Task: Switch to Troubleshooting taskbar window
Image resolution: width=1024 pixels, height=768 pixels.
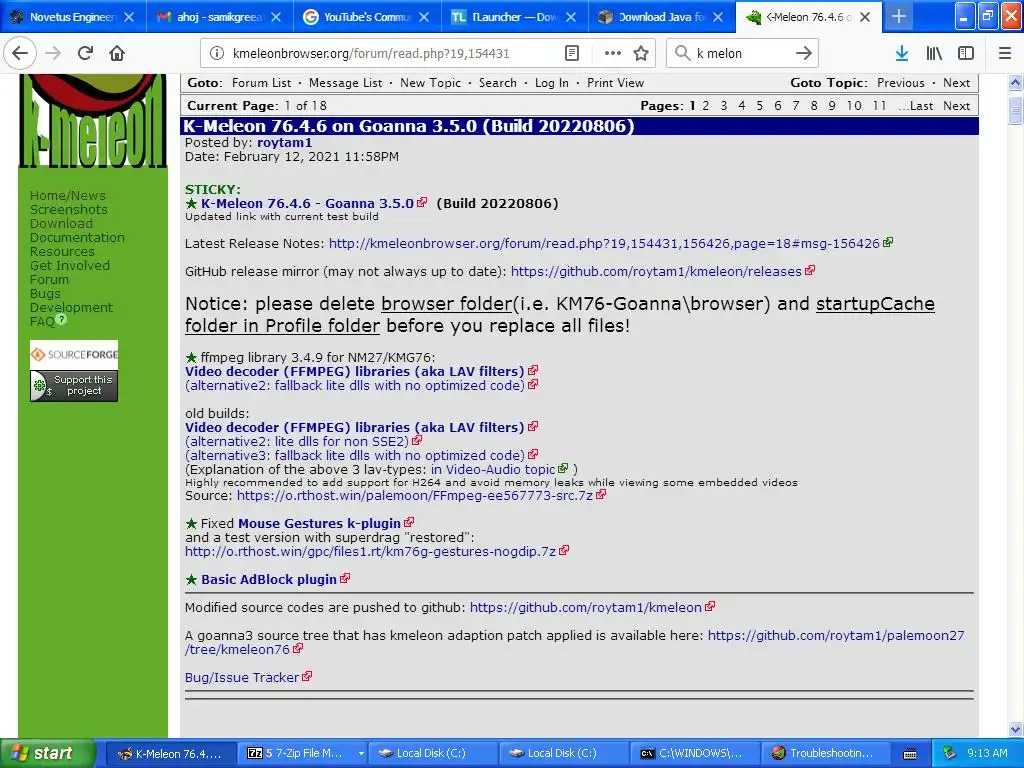Action: (827, 754)
